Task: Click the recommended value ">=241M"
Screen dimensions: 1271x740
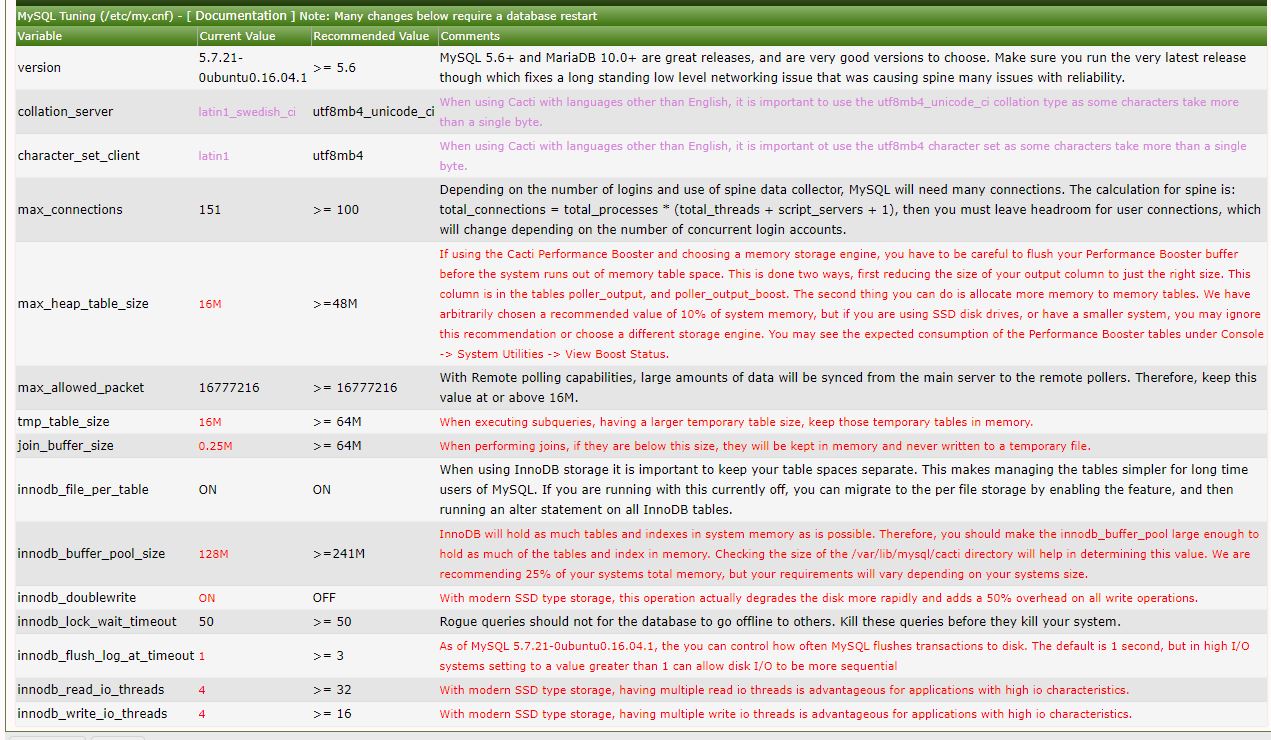Action: (x=339, y=554)
